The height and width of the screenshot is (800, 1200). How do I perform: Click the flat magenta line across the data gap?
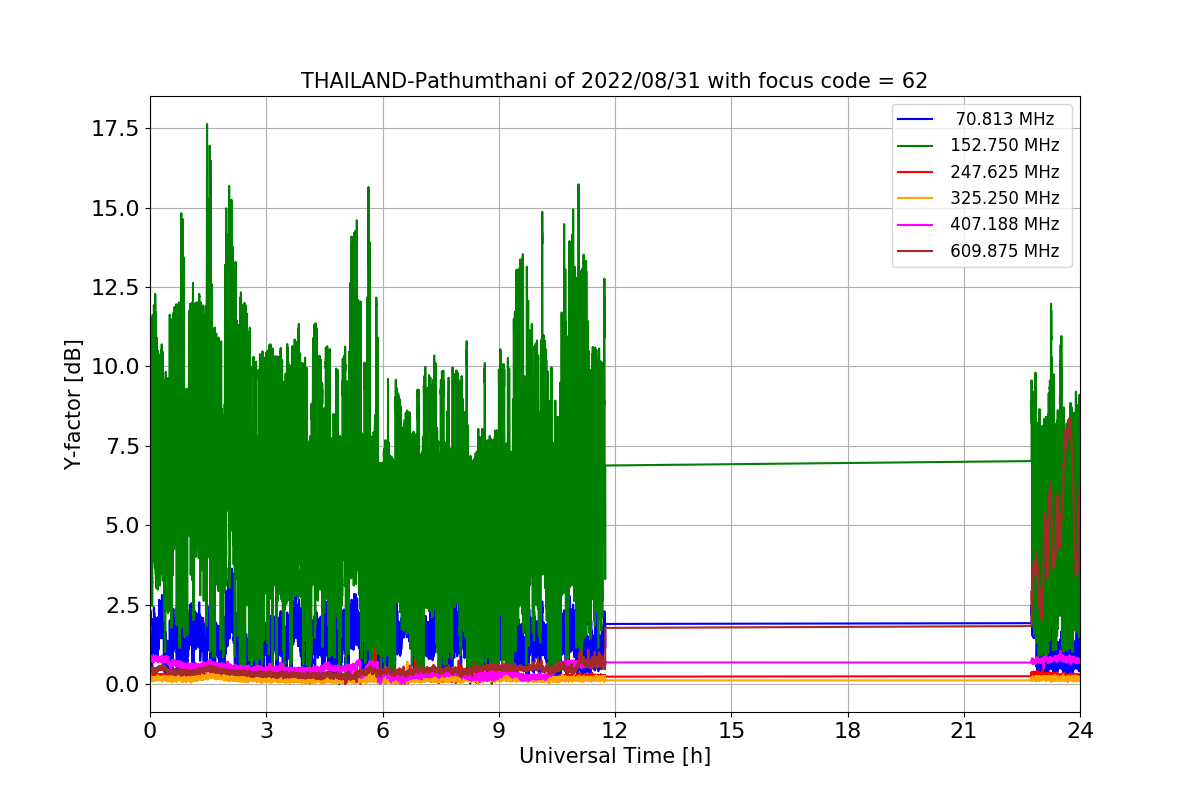coord(818,662)
